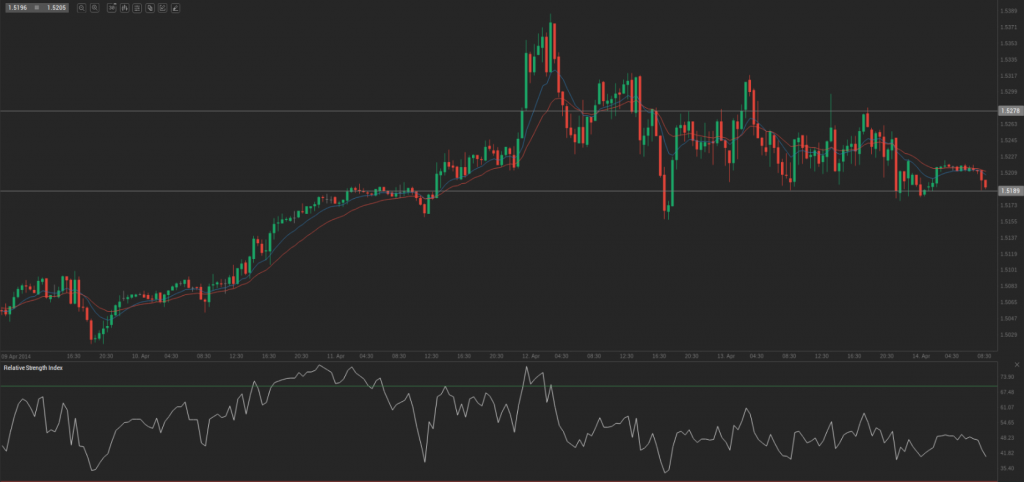The image size is (1024, 482).
Task: Open the line chart studies icon
Action: (x=162, y=7)
